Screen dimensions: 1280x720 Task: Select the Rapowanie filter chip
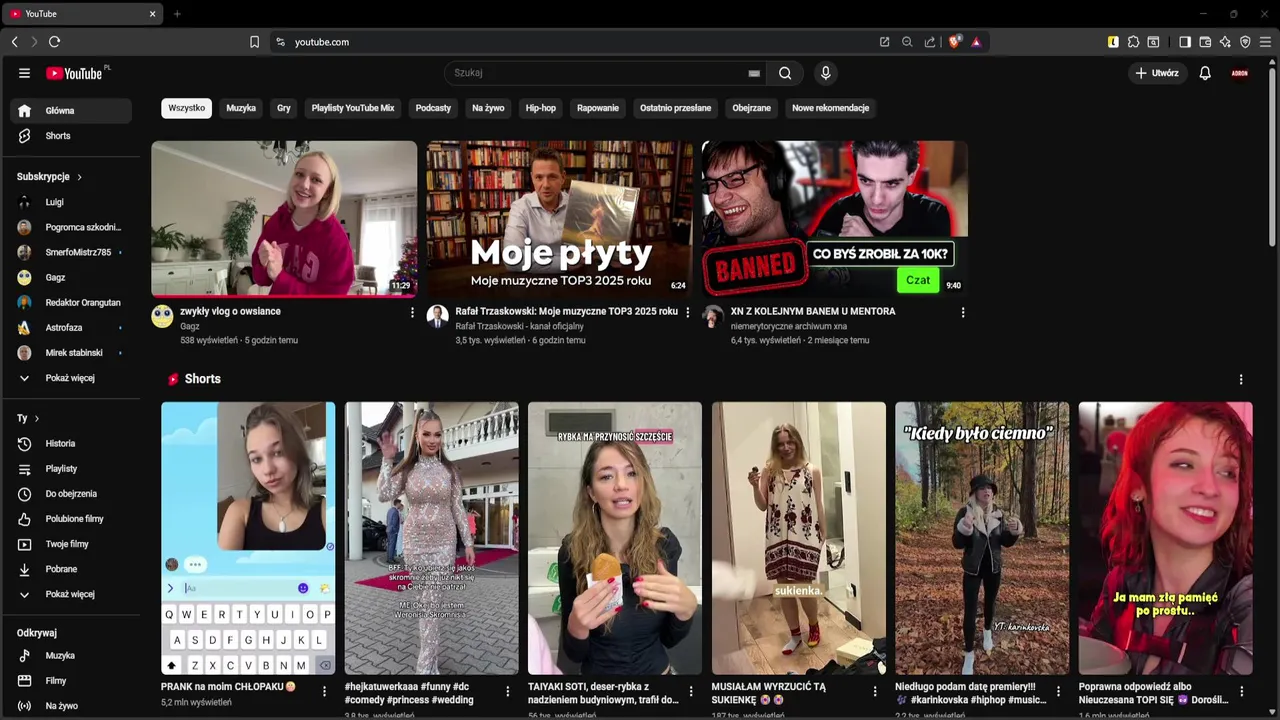598,108
